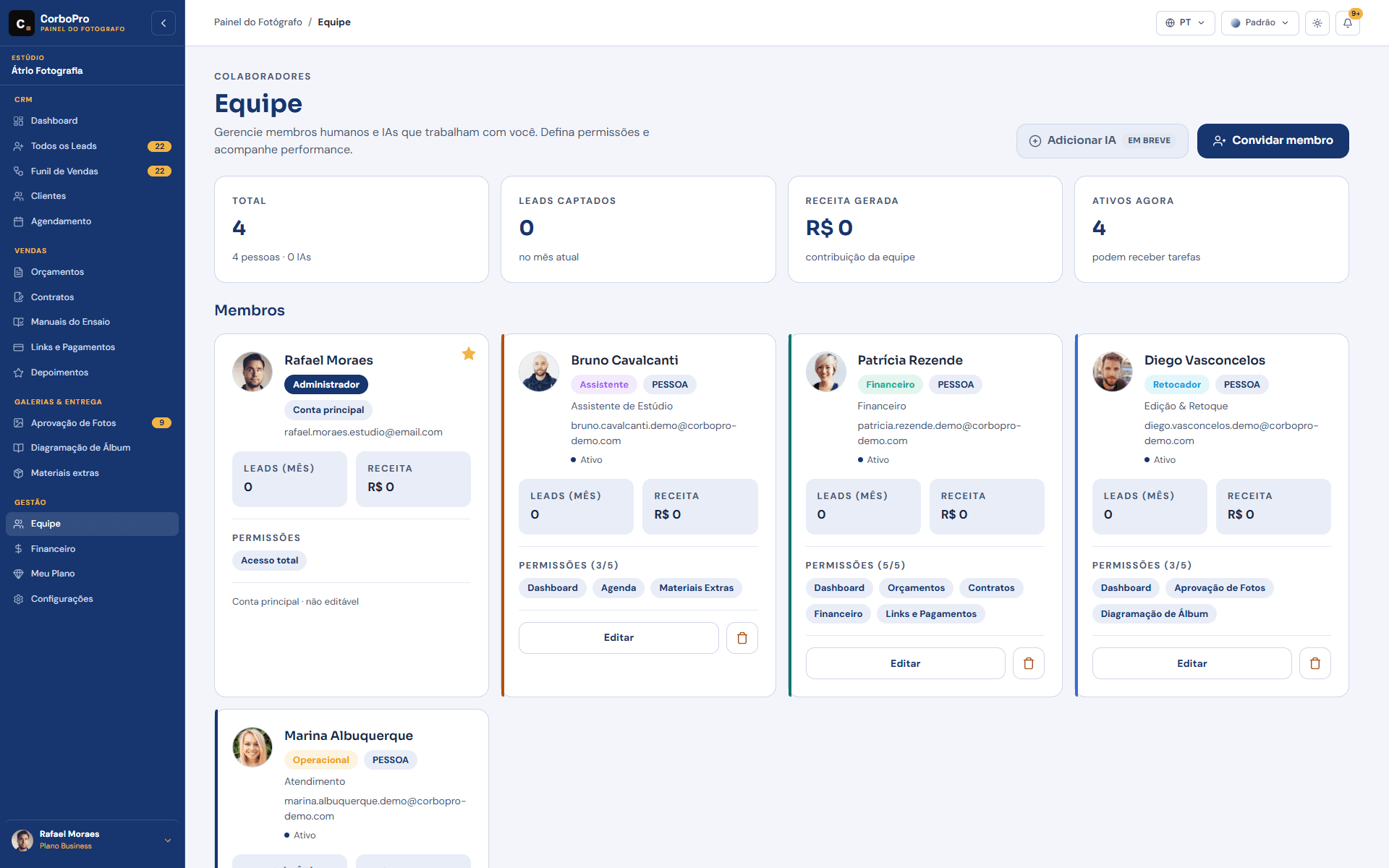This screenshot has height=868, width=1389.
Task: Click the Links e Pagamentos permission chip
Action: point(930,614)
